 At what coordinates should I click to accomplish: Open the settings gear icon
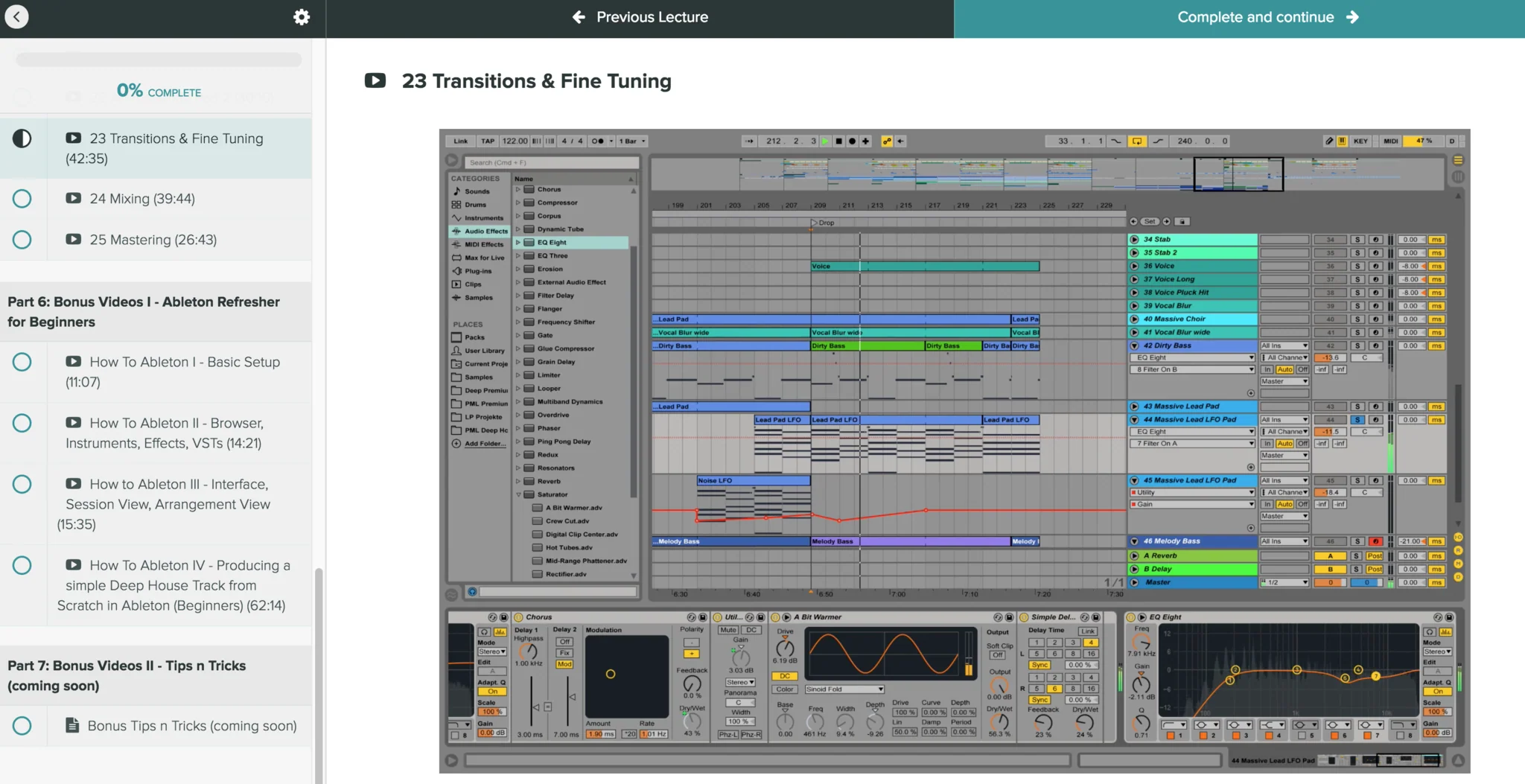coord(301,17)
